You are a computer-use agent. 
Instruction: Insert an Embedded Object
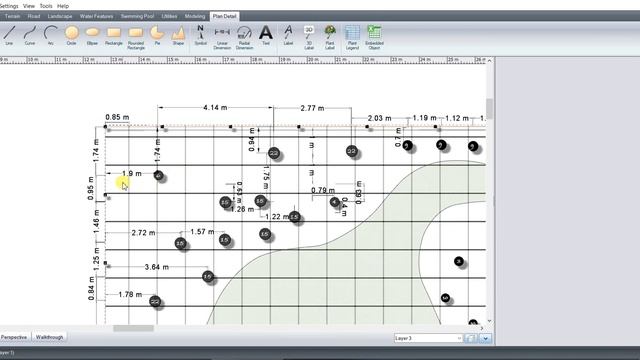(x=374, y=38)
